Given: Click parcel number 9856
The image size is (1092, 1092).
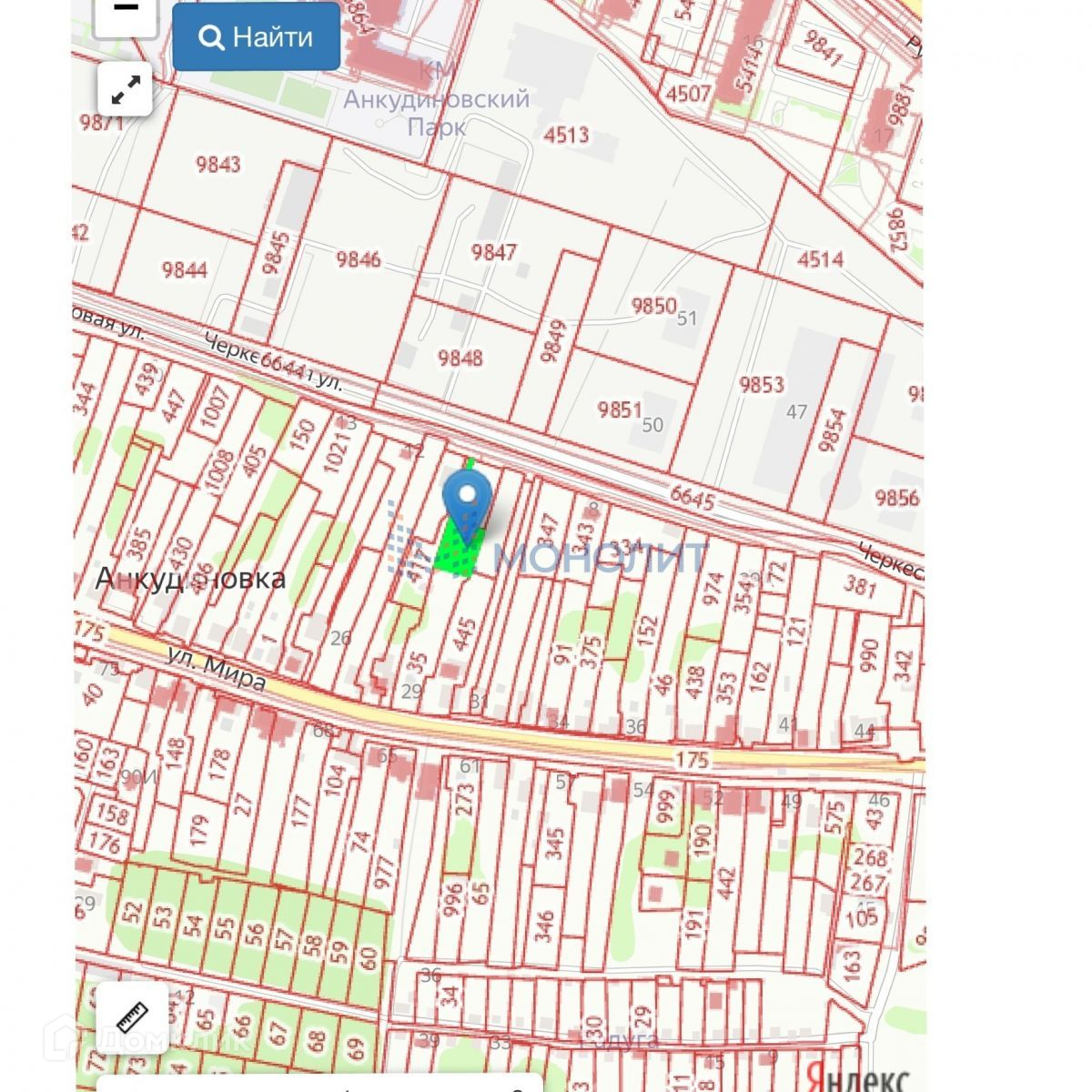Looking at the screenshot, I should coord(896,498).
